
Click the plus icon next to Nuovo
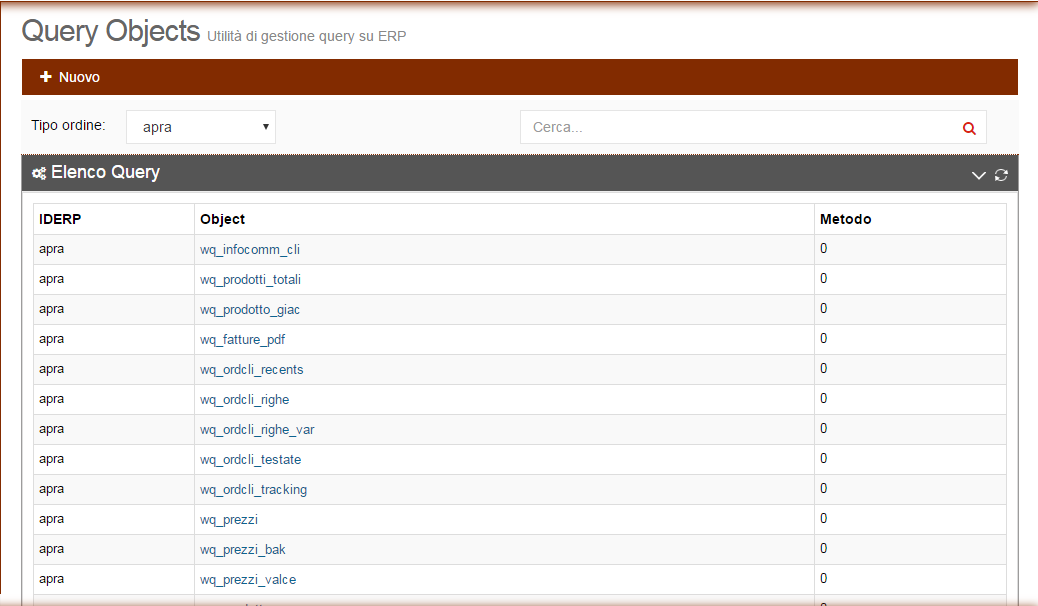pos(45,77)
